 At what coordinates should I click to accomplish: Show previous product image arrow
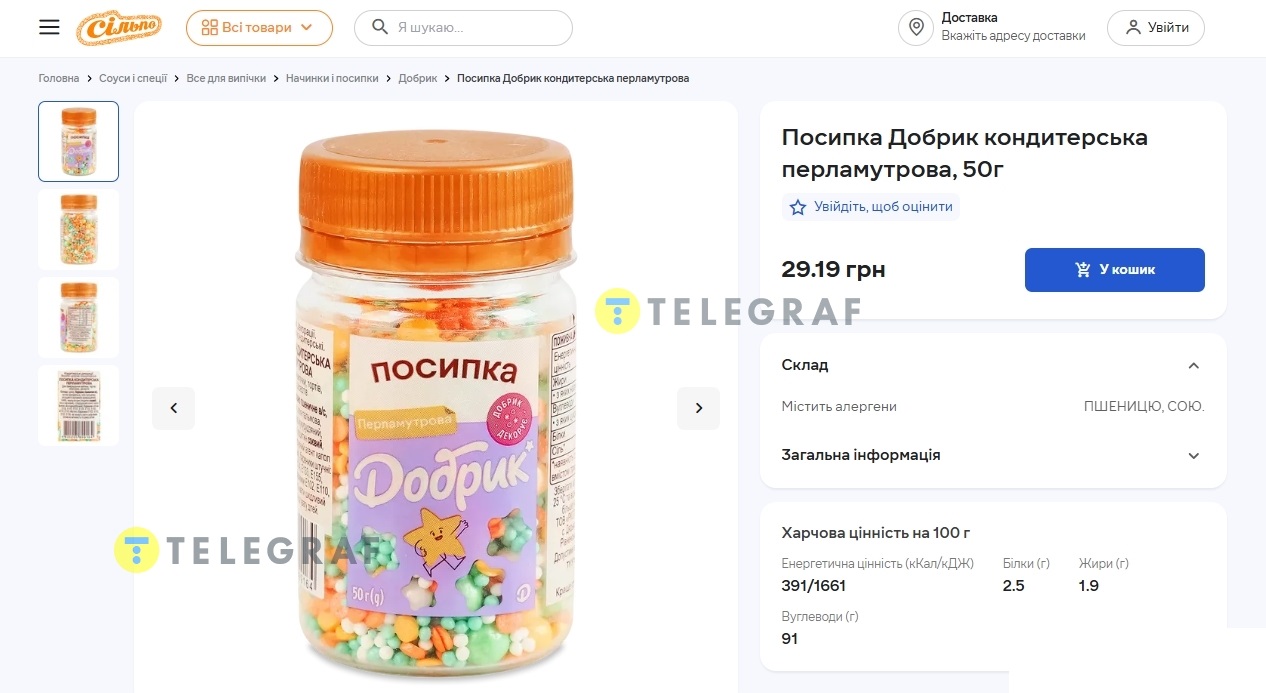click(173, 408)
